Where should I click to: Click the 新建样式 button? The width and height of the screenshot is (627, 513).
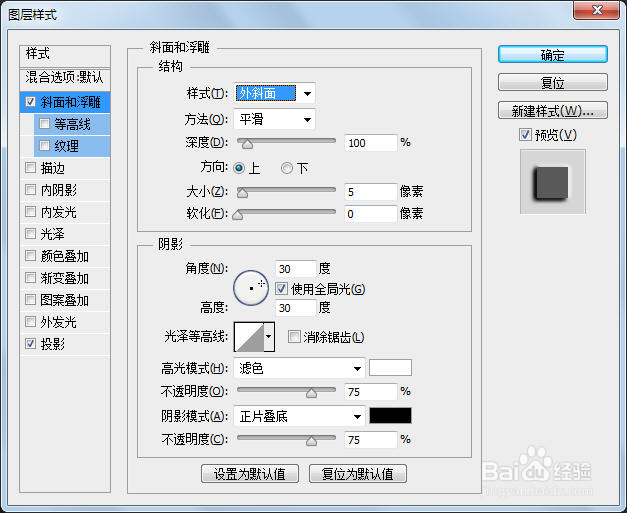(553, 110)
